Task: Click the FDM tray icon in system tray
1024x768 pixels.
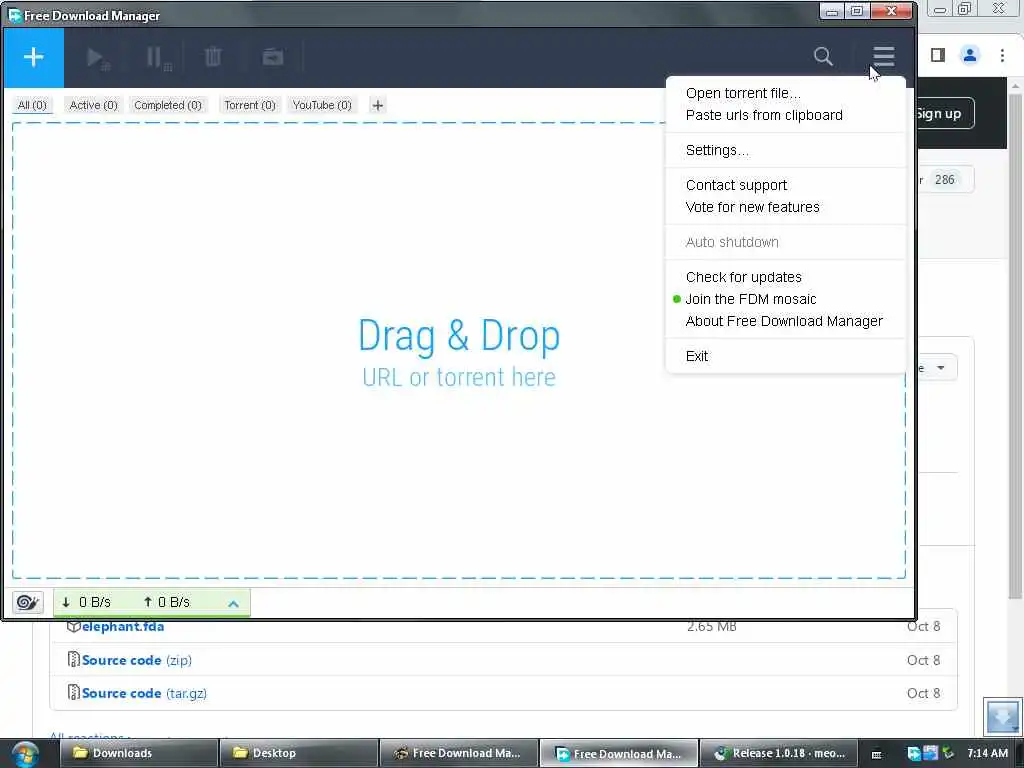Action: click(x=914, y=754)
